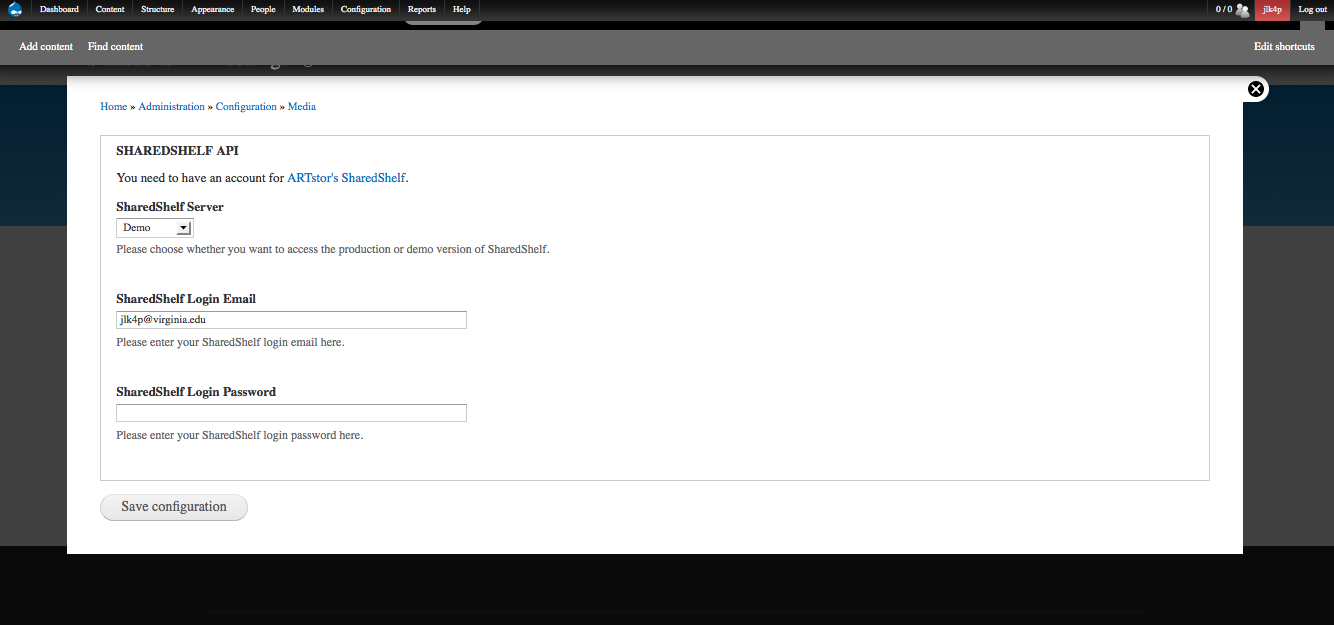Click Edit shortcuts link

(x=1284, y=46)
